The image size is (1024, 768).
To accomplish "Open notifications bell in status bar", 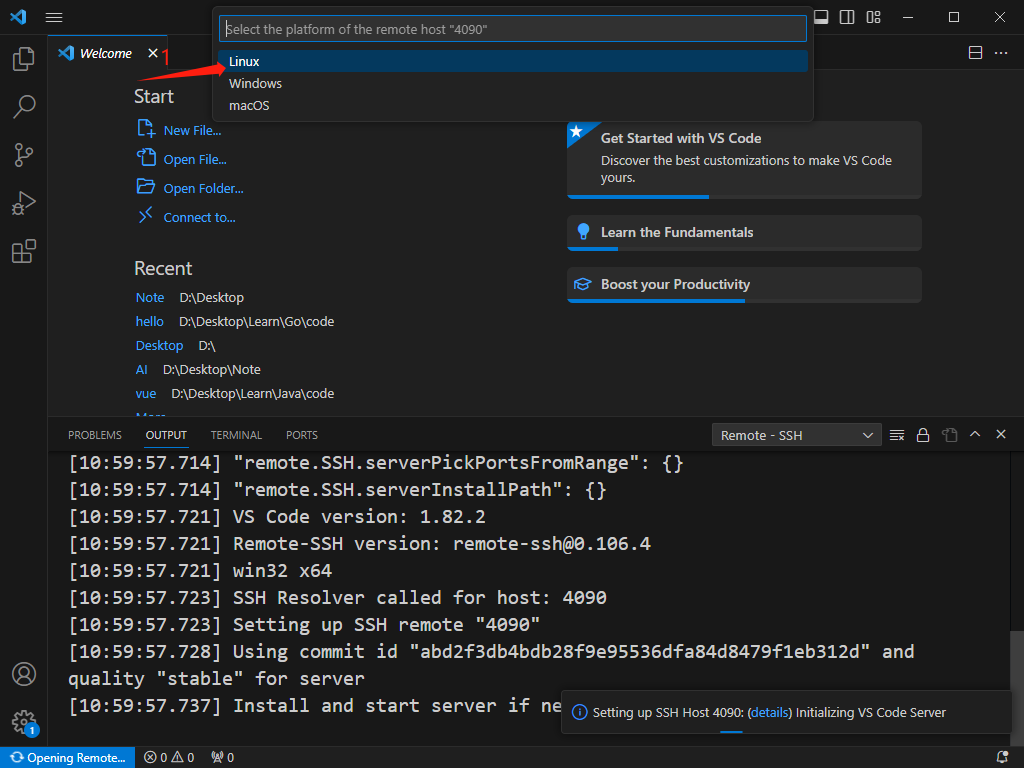I will tap(1002, 758).
